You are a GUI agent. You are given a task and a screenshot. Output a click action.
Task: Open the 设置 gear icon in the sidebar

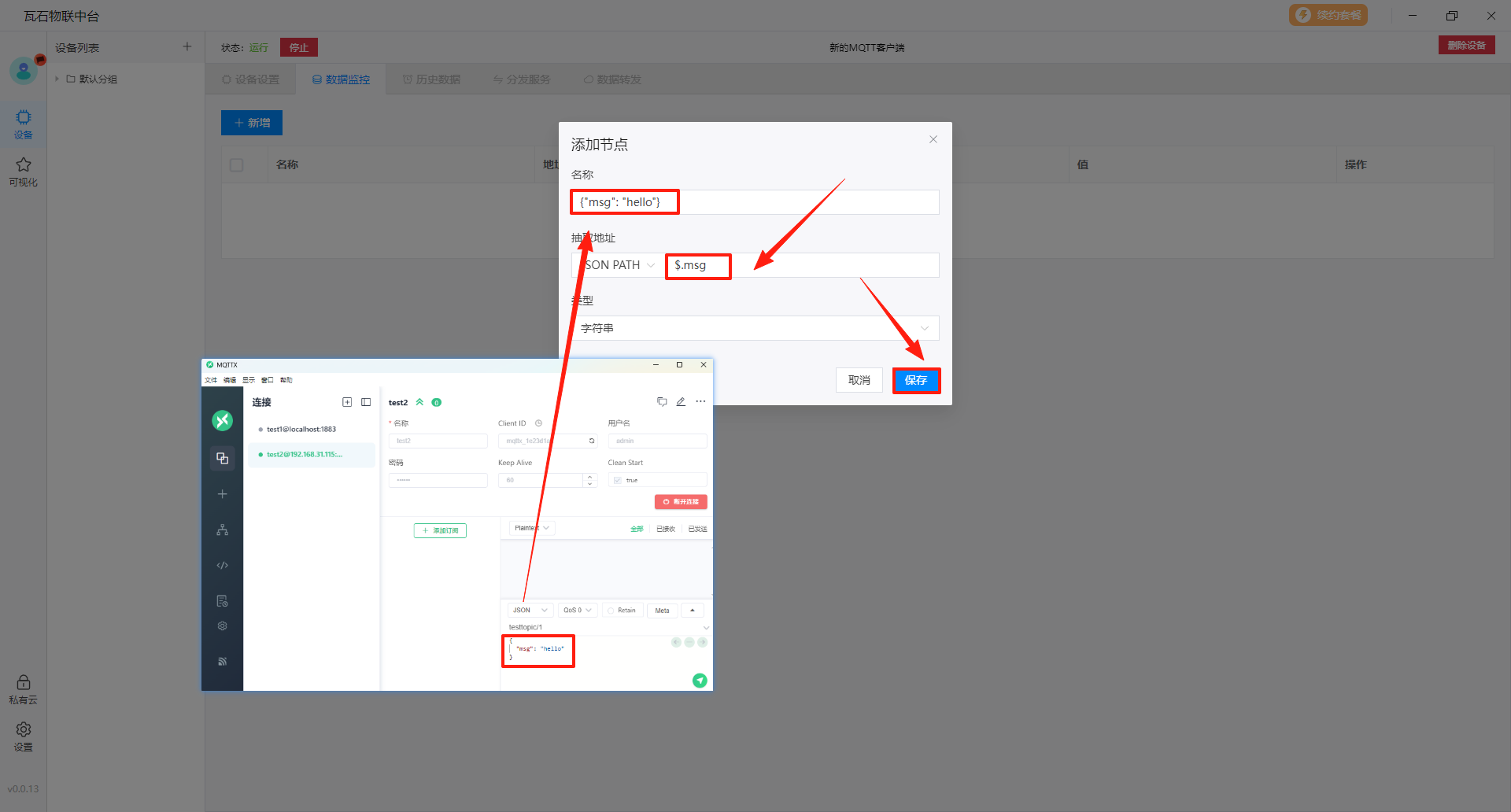tap(24, 736)
